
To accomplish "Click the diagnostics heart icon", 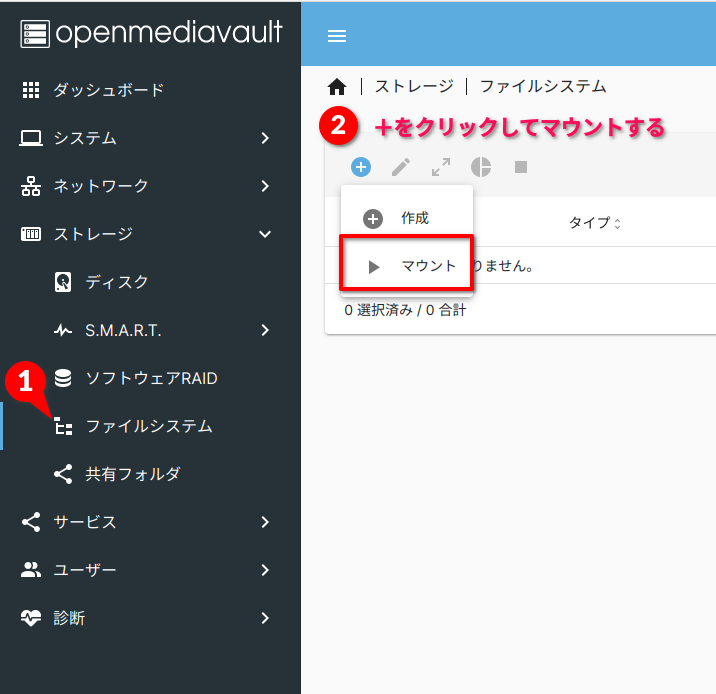I will coord(31,618).
